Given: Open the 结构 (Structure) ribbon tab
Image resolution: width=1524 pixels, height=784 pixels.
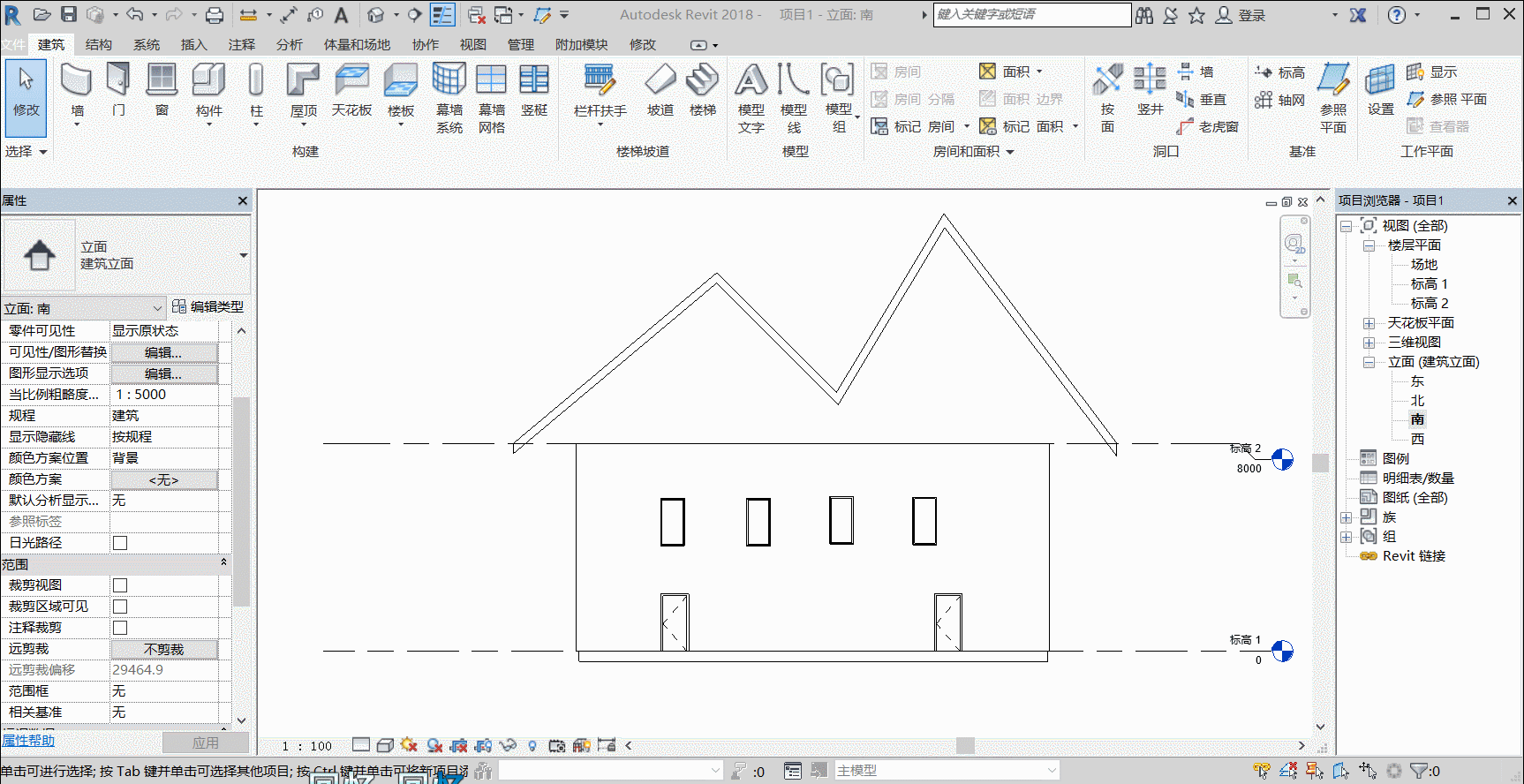Looking at the screenshot, I should tap(98, 44).
